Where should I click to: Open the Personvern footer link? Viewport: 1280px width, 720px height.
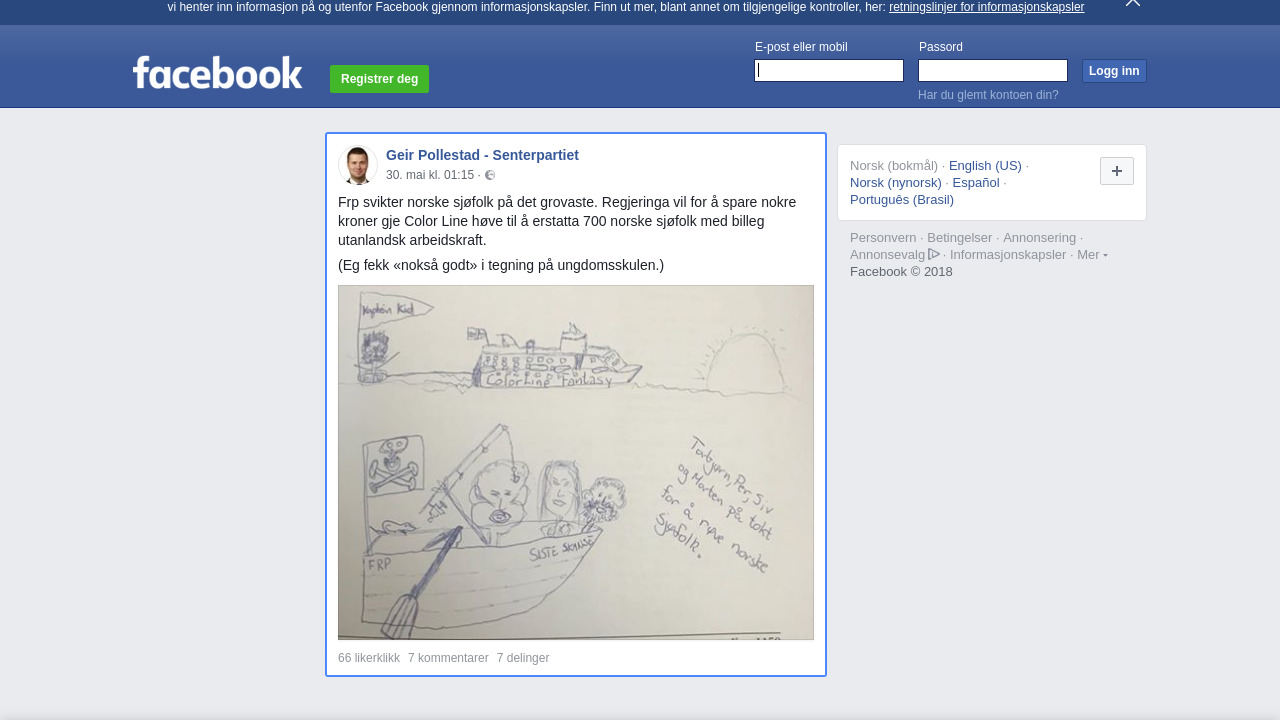pyautogui.click(x=883, y=238)
